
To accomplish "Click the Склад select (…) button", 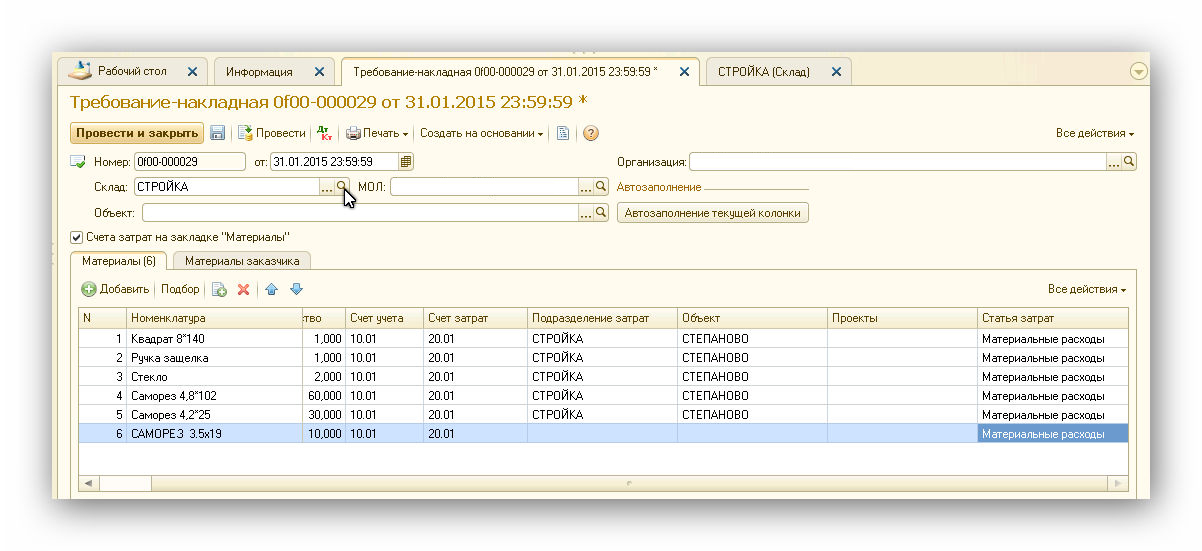I will (x=326, y=186).
